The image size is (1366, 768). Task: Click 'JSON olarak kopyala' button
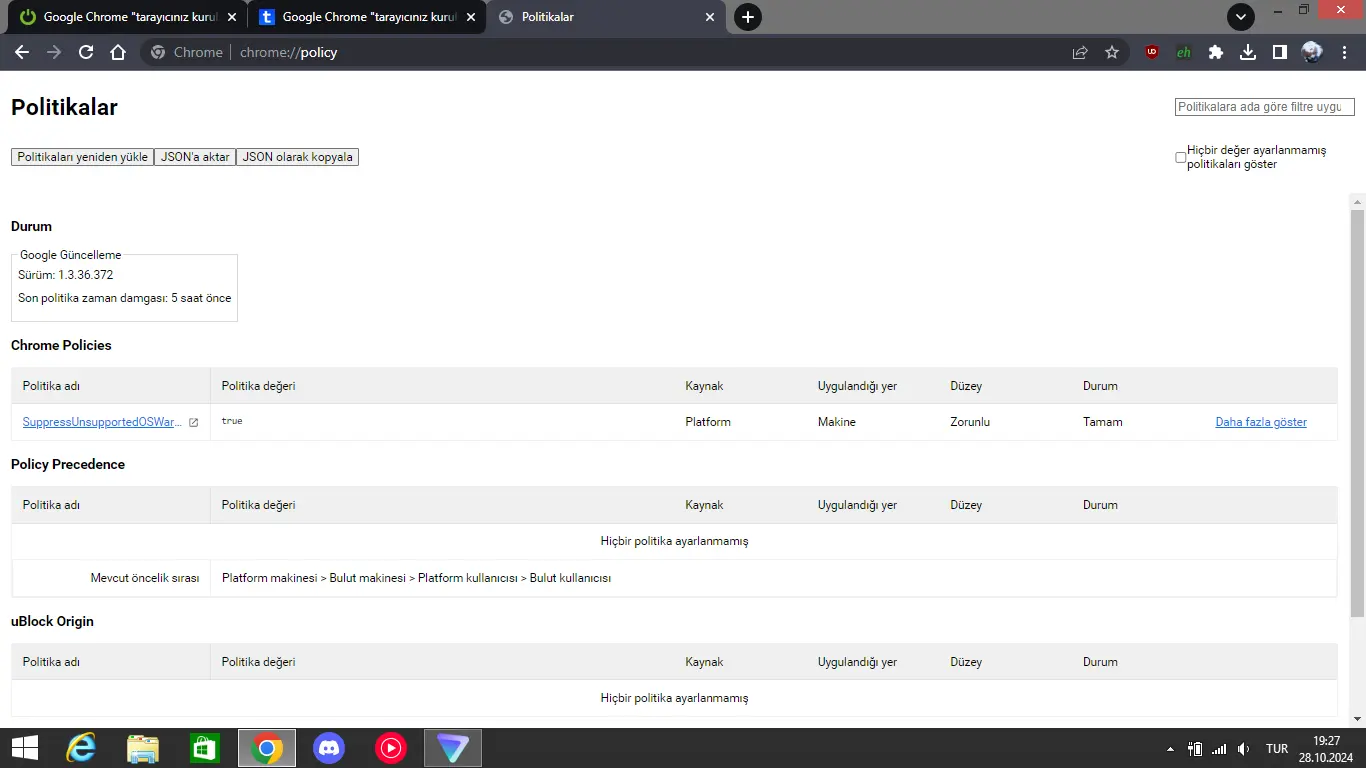coord(297,157)
